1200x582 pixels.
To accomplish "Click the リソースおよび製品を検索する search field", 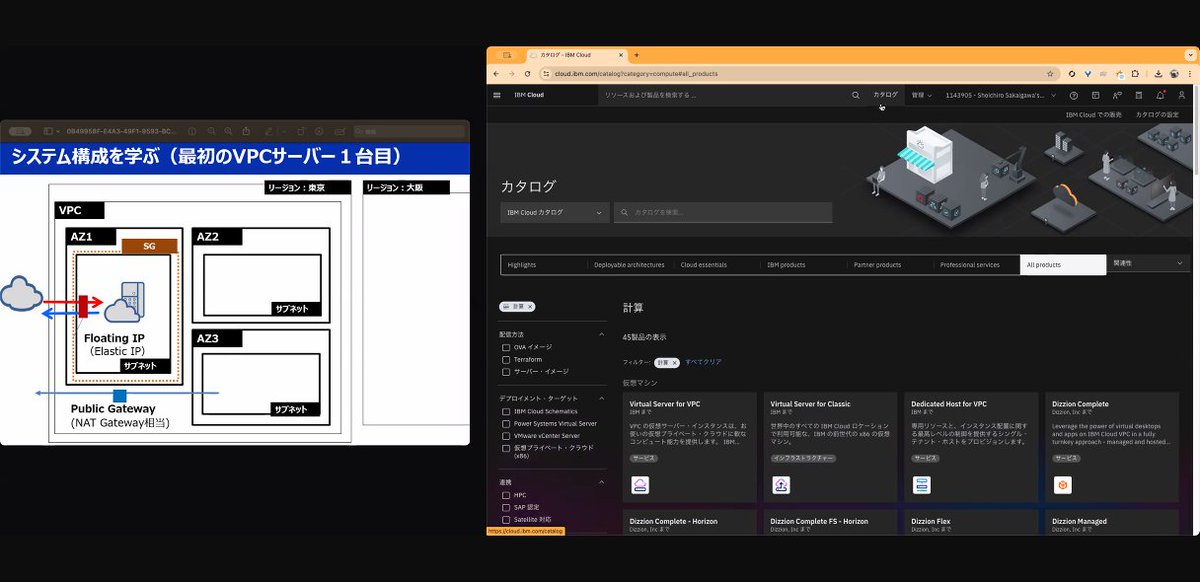I will pos(720,95).
